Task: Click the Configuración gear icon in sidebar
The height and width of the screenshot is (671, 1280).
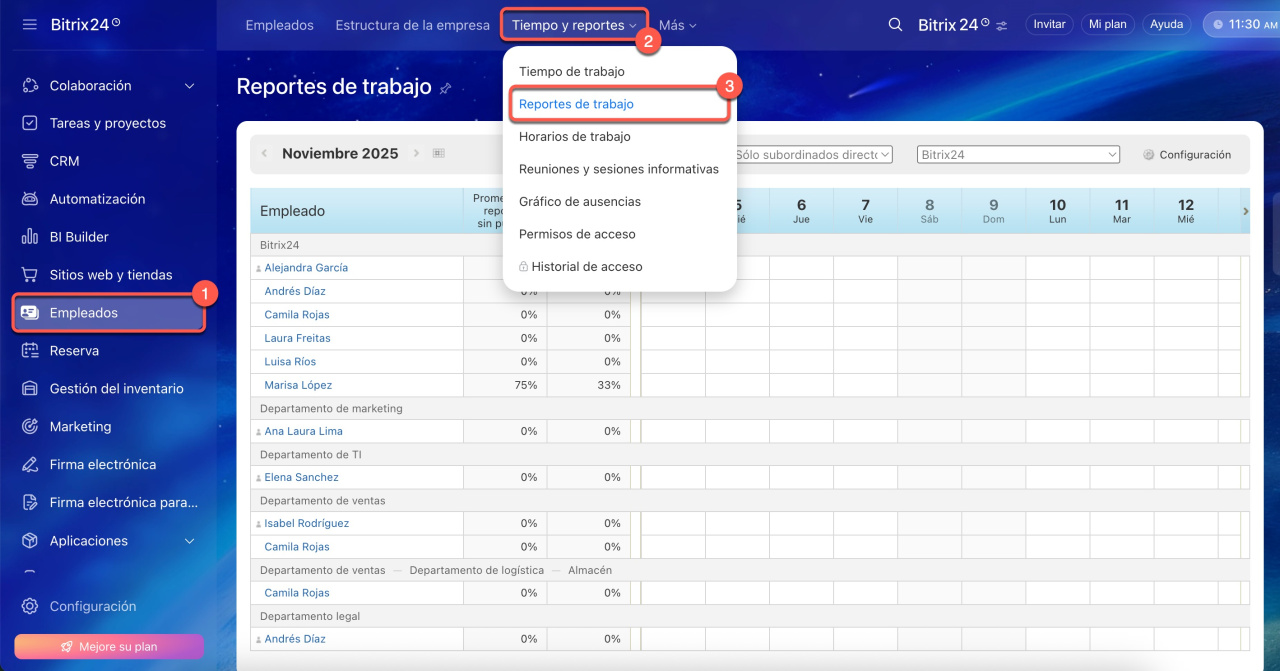Action: 30,606
